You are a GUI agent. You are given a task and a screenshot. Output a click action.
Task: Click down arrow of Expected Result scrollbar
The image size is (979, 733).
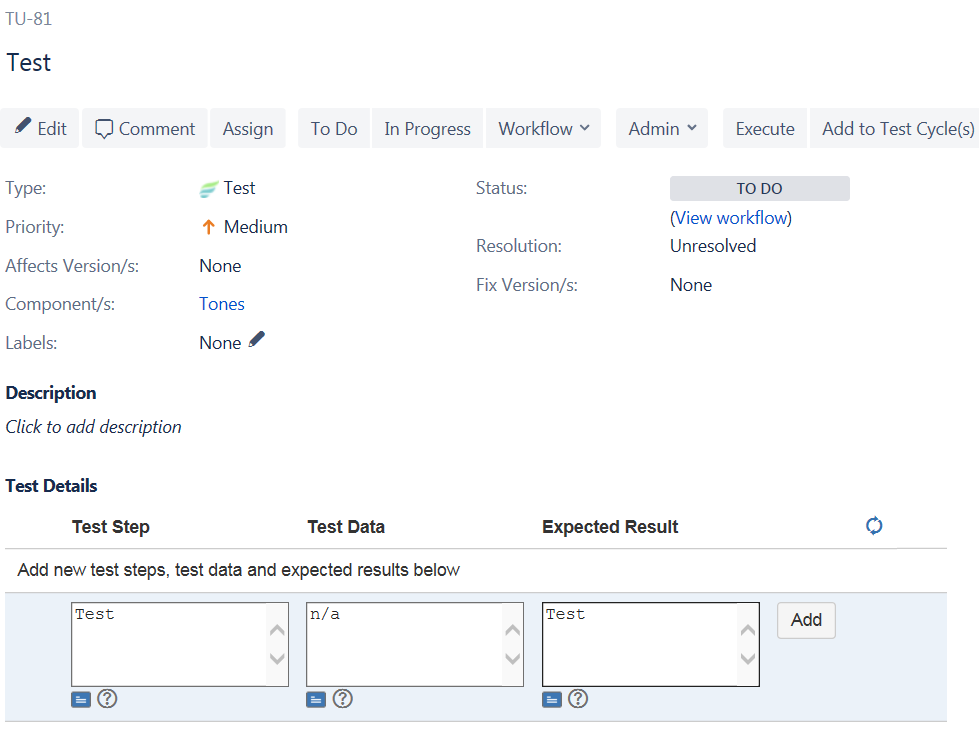748,658
